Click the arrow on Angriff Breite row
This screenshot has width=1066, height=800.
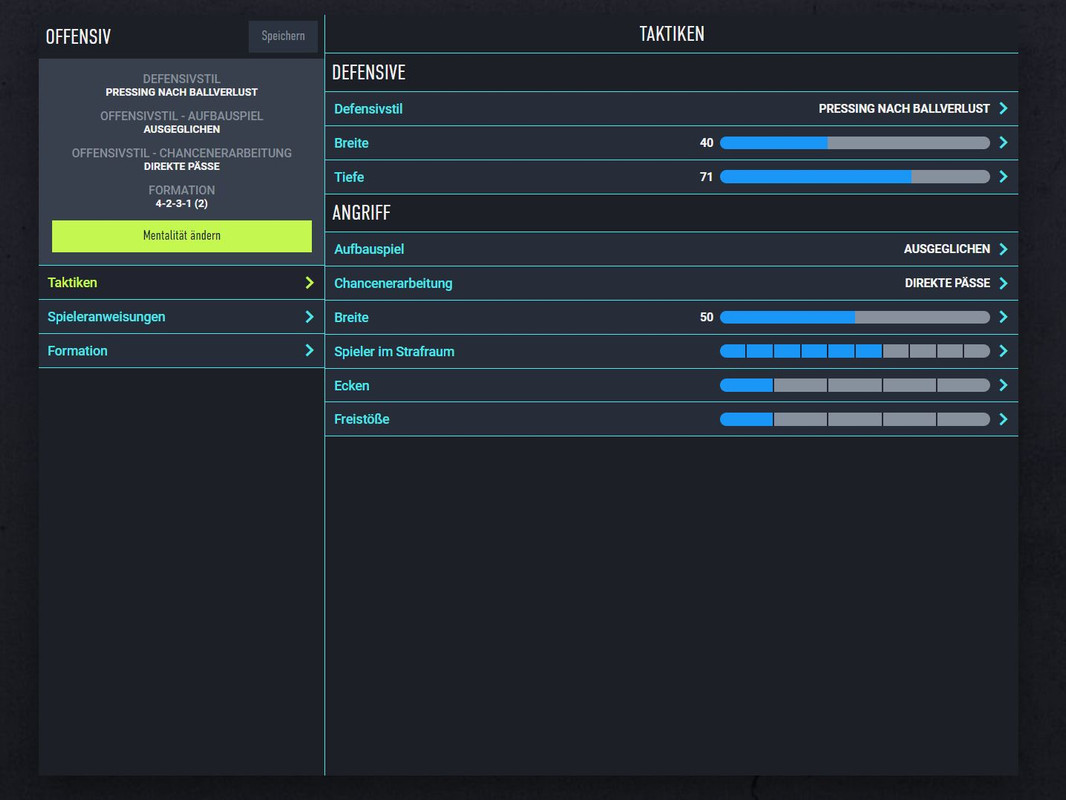tap(1003, 317)
